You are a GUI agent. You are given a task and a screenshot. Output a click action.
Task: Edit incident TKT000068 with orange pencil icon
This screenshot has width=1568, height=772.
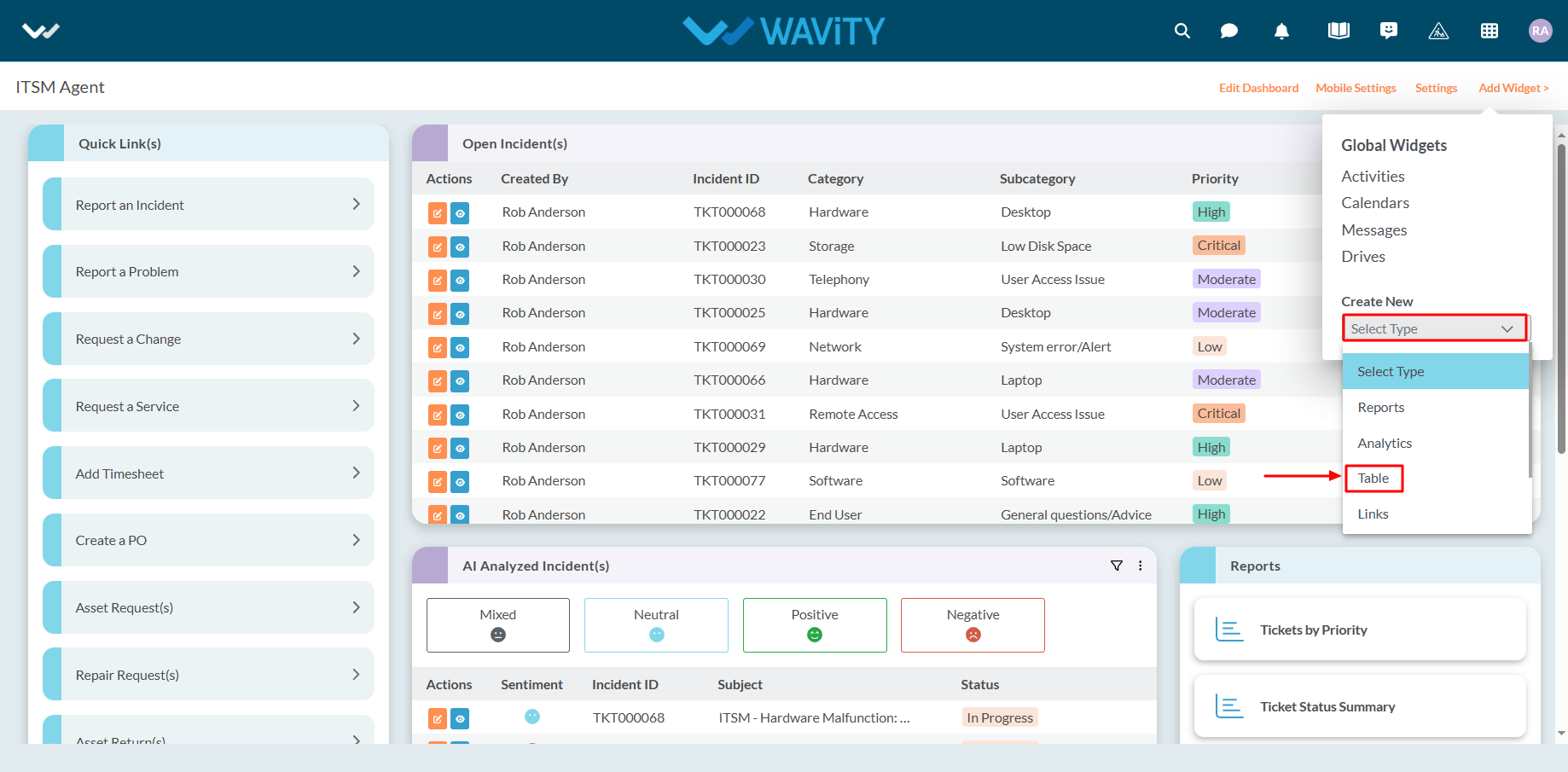[437, 212]
